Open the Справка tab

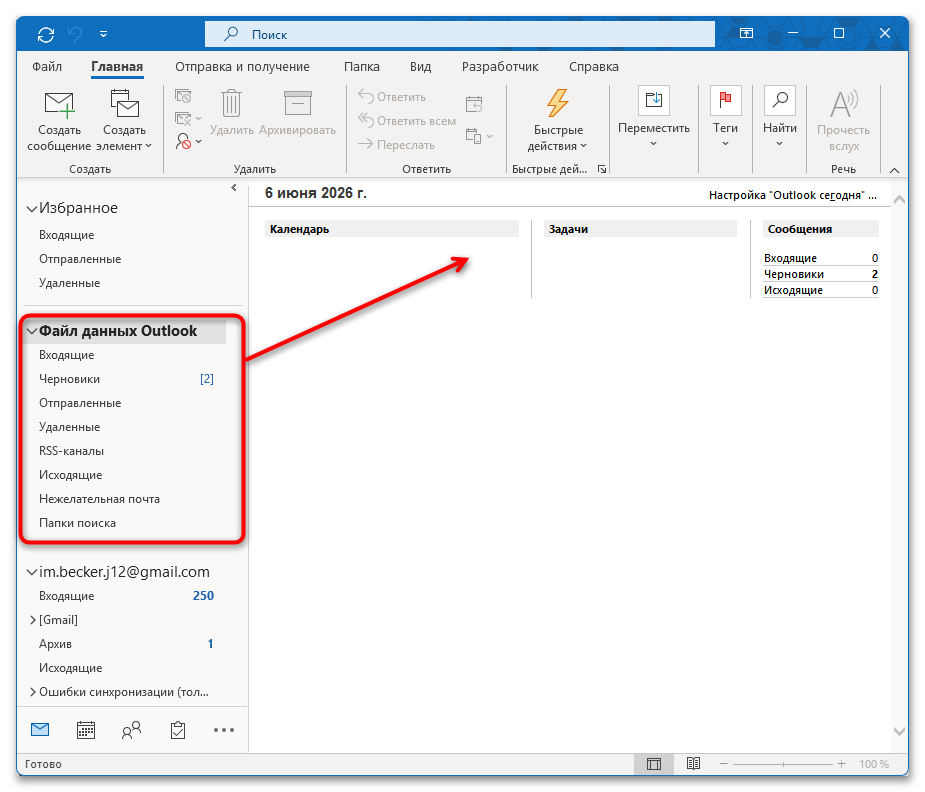pos(593,67)
